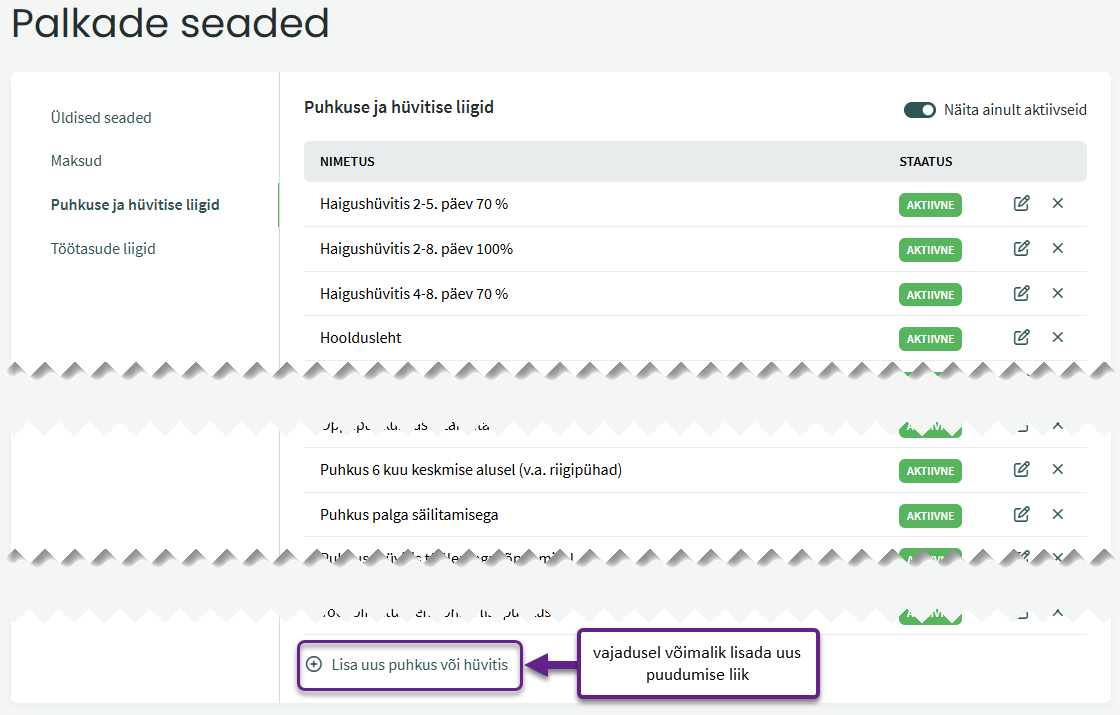
Task: Delete the Haigushüvitis 2-5. päev 70 % row
Action: tap(1058, 204)
